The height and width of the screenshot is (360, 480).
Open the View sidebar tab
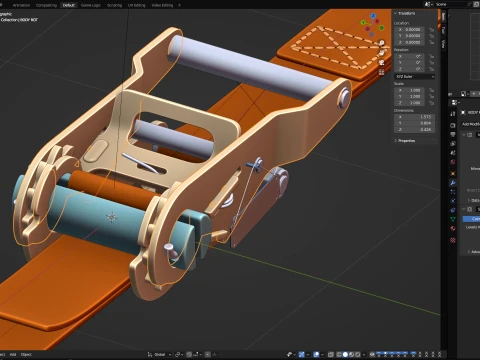point(443,44)
